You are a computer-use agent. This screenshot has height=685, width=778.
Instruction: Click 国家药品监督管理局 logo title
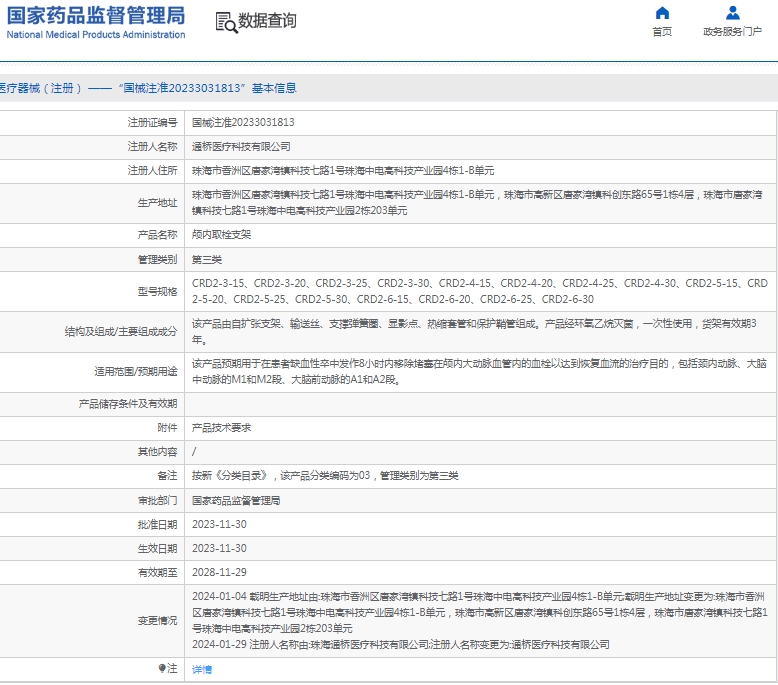(x=96, y=16)
